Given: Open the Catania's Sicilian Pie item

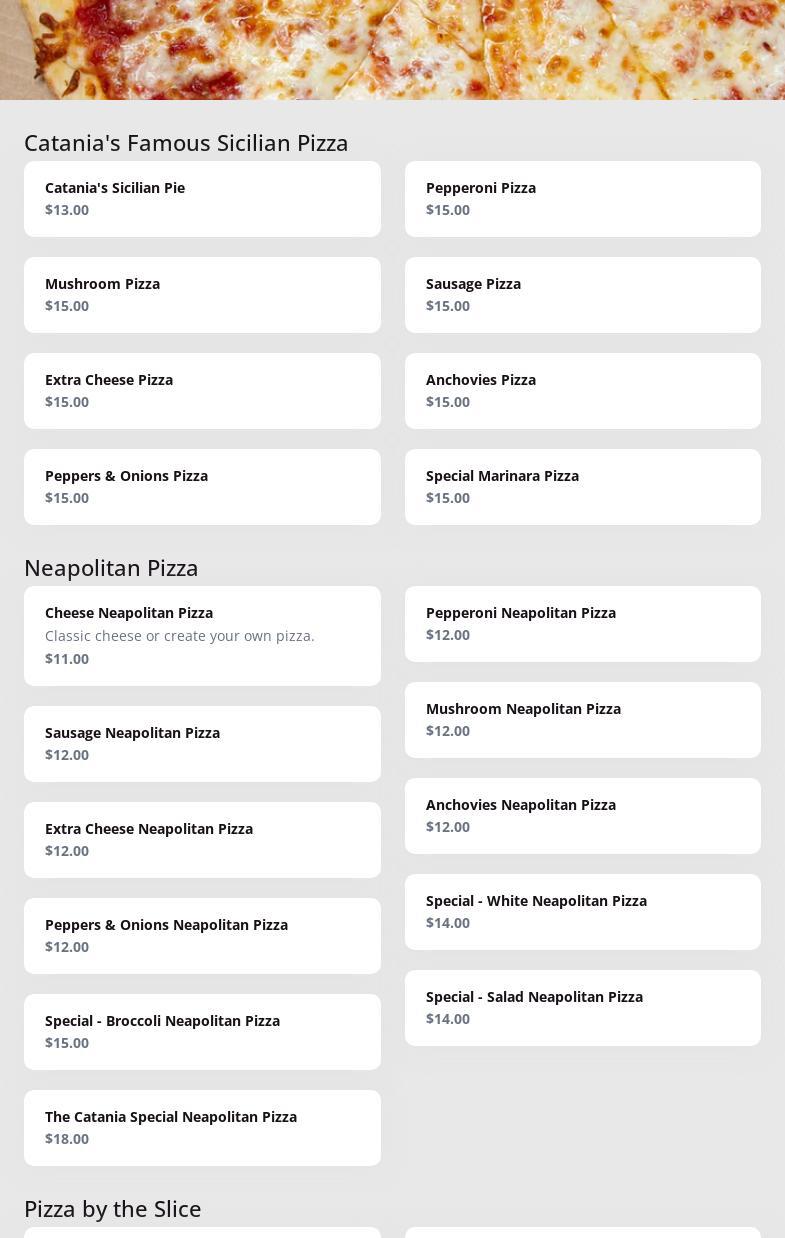Looking at the screenshot, I should click(202, 199).
